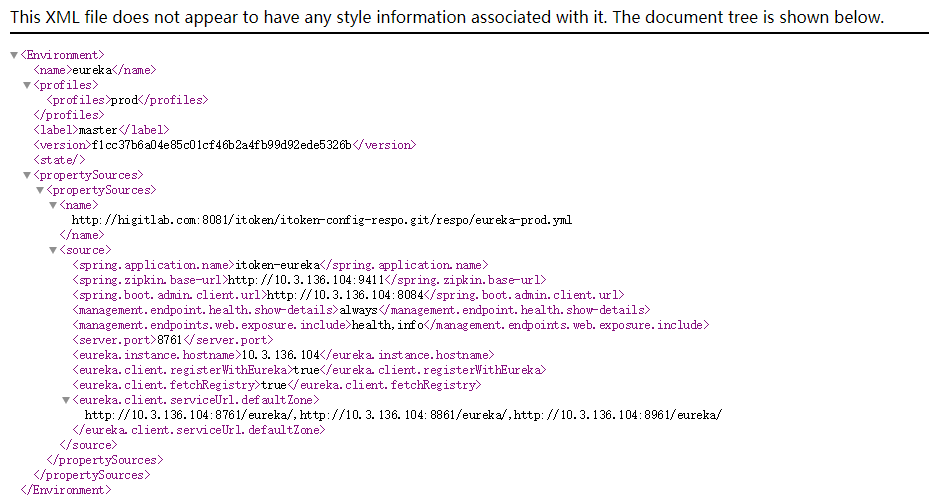Viewport: 929px width, 502px height.
Task: Click the fetchRegistry opening tag
Action: click(x=166, y=385)
